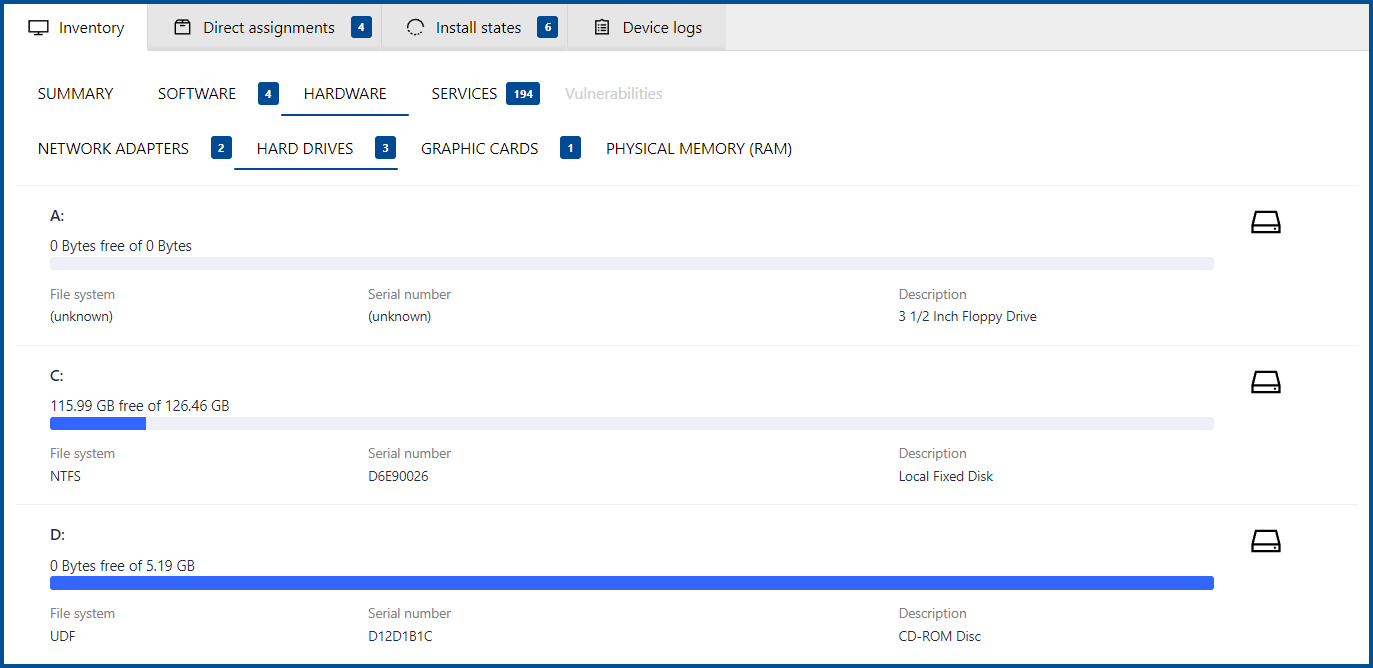Click the full D: drive usage bar

[631, 583]
